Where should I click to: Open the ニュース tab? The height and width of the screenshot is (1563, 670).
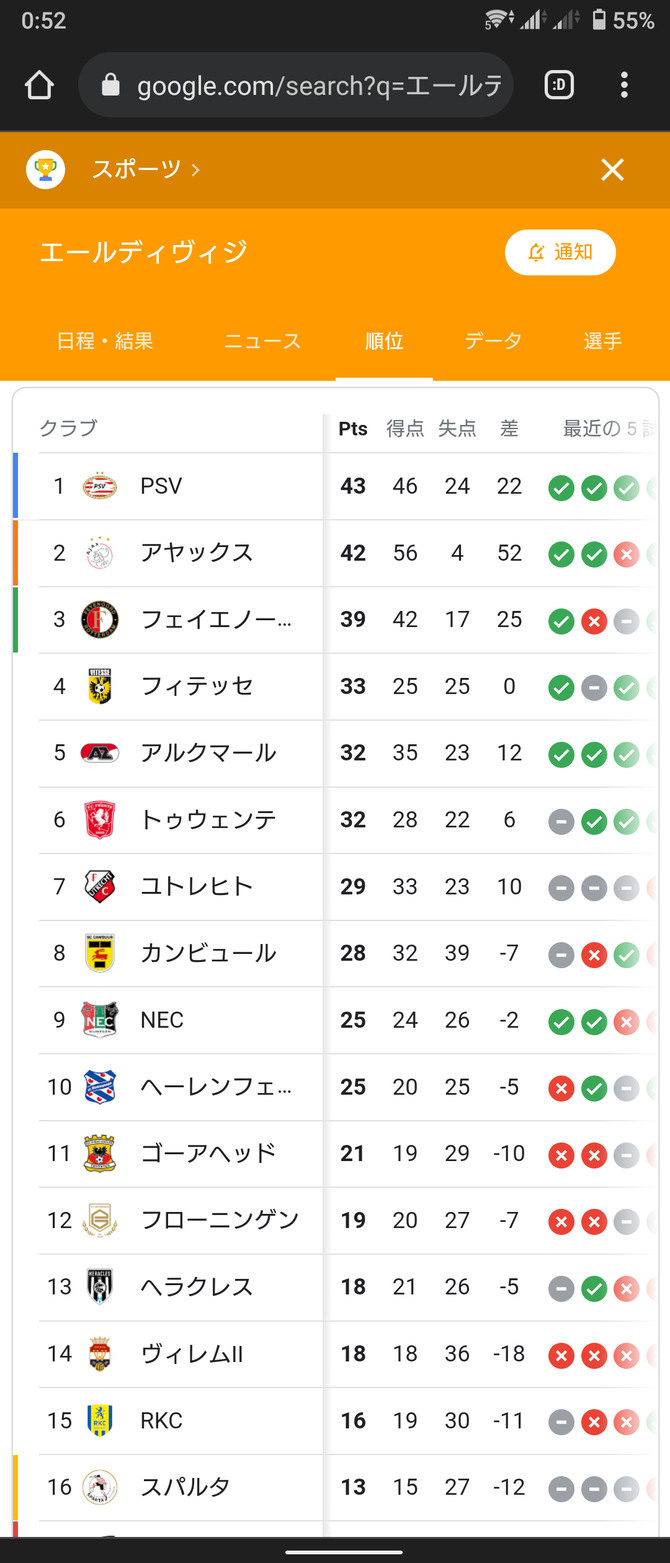262,341
